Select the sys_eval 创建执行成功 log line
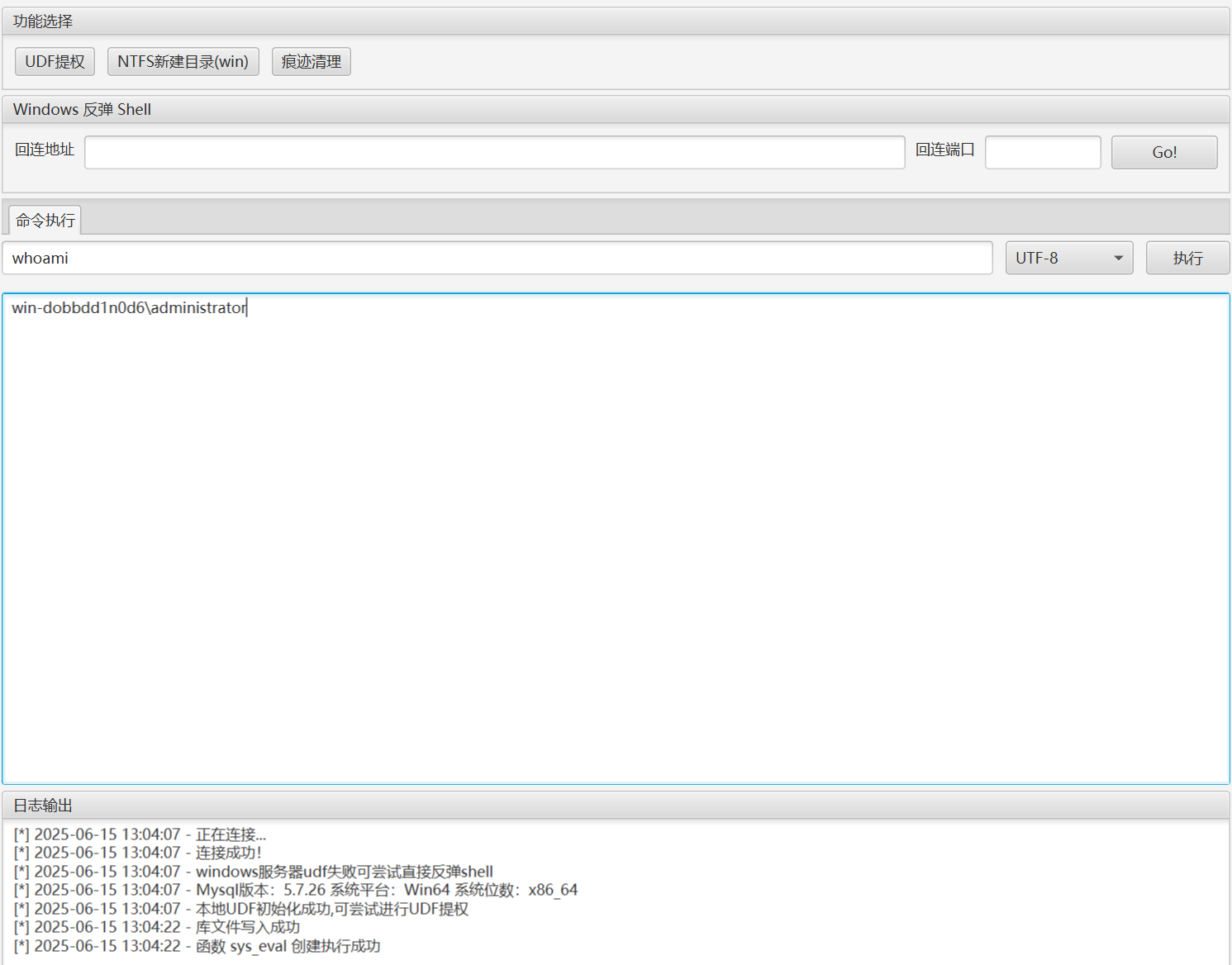Image resolution: width=1232 pixels, height=965 pixels. [197, 946]
